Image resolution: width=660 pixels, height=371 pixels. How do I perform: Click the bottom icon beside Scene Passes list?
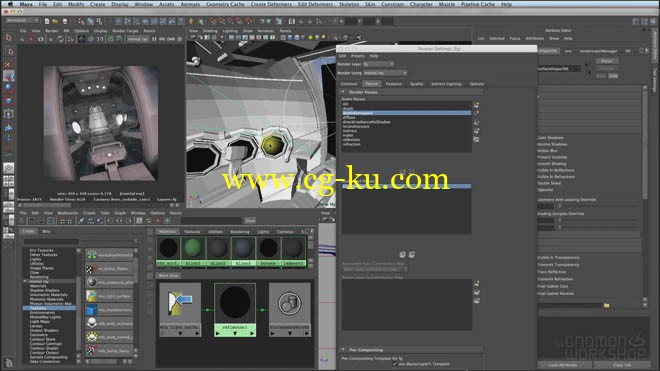tap(476, 139)
